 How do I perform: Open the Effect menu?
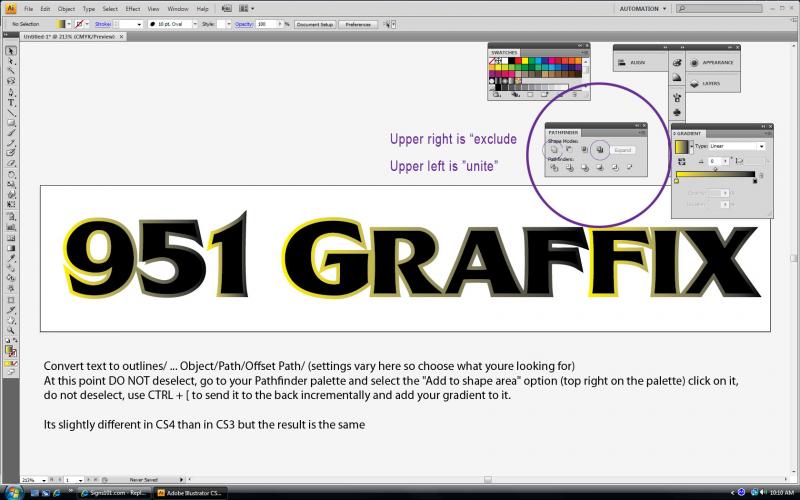[133, 9]
